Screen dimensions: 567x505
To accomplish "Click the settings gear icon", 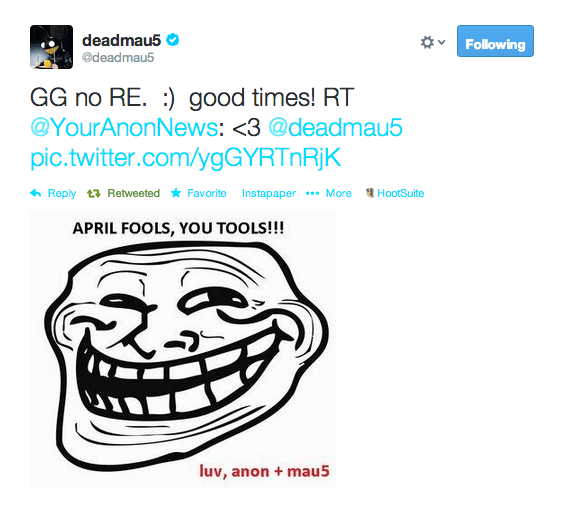I will [427, 42].
